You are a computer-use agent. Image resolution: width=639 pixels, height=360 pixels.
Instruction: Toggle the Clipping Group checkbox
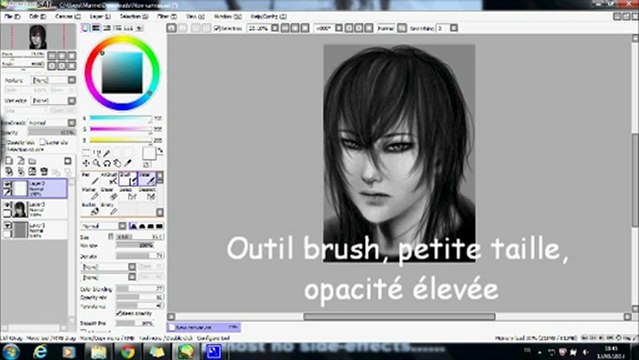(x=43, y=142)
